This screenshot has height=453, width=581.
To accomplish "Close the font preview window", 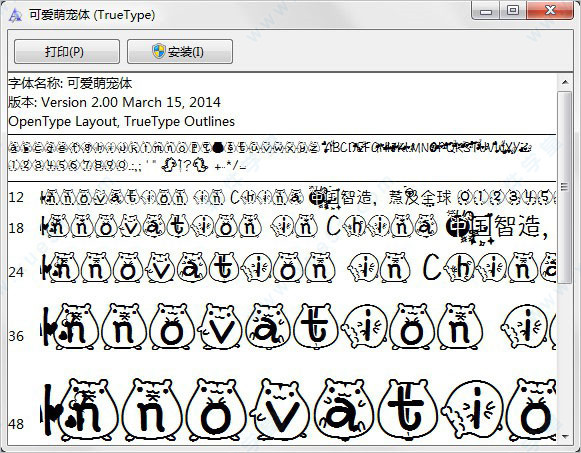I will point(550,11).
